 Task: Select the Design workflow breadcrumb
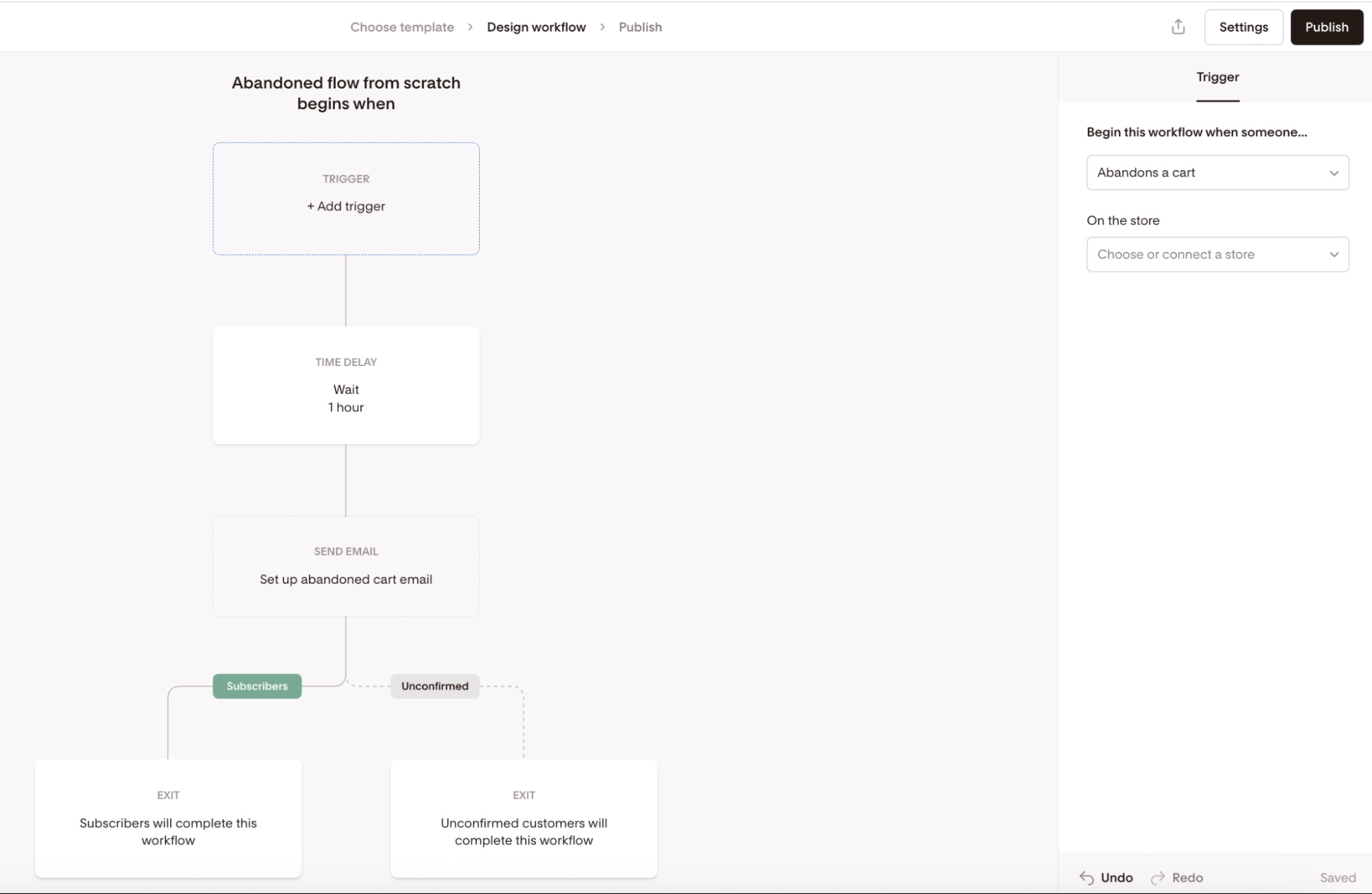point(536,27)
